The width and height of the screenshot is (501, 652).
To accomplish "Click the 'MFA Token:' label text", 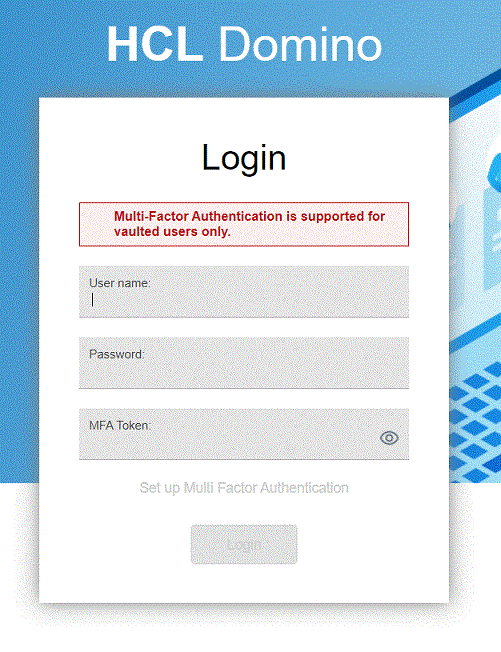I will click(x=120, y=425).
